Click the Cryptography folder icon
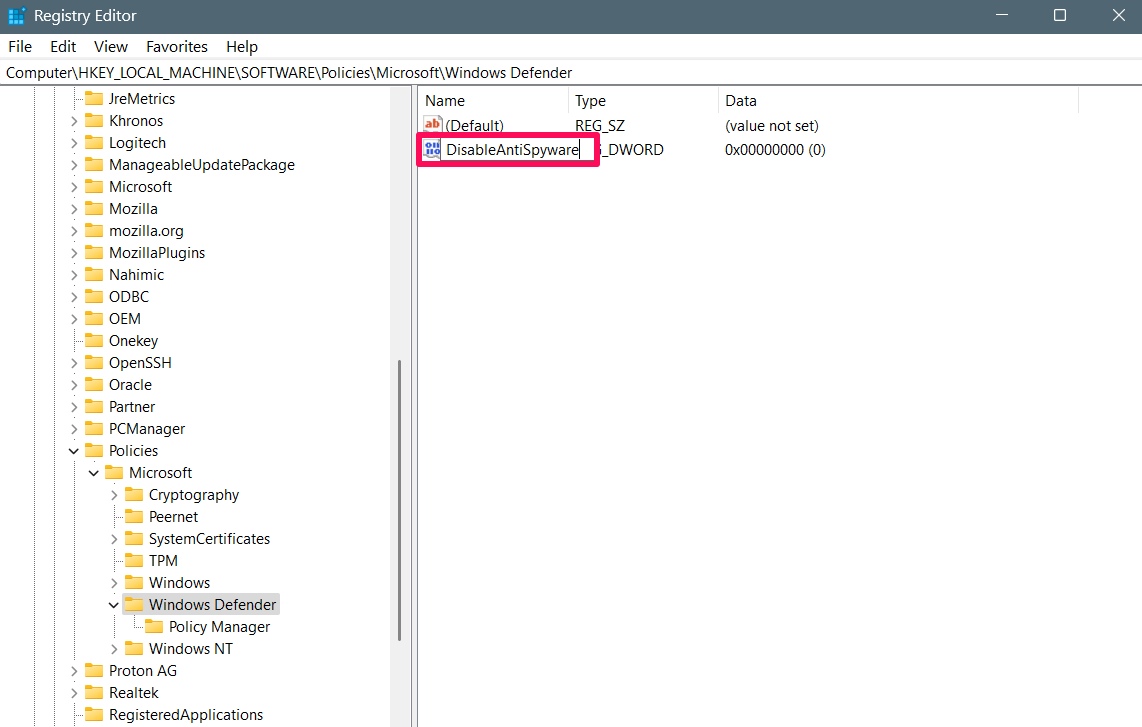 [134, 495]
